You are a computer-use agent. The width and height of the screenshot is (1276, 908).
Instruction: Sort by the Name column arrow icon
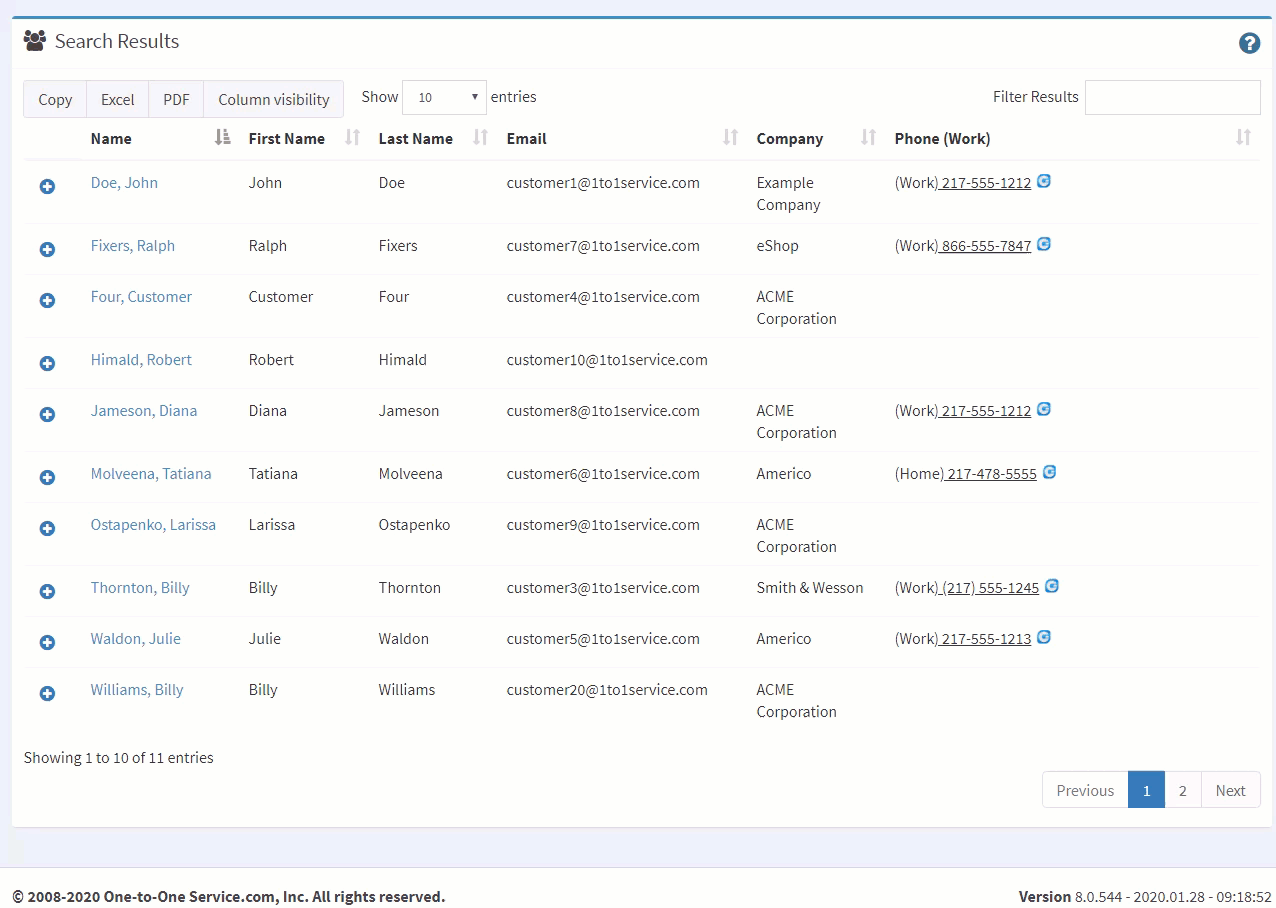(x=223, y=138)
